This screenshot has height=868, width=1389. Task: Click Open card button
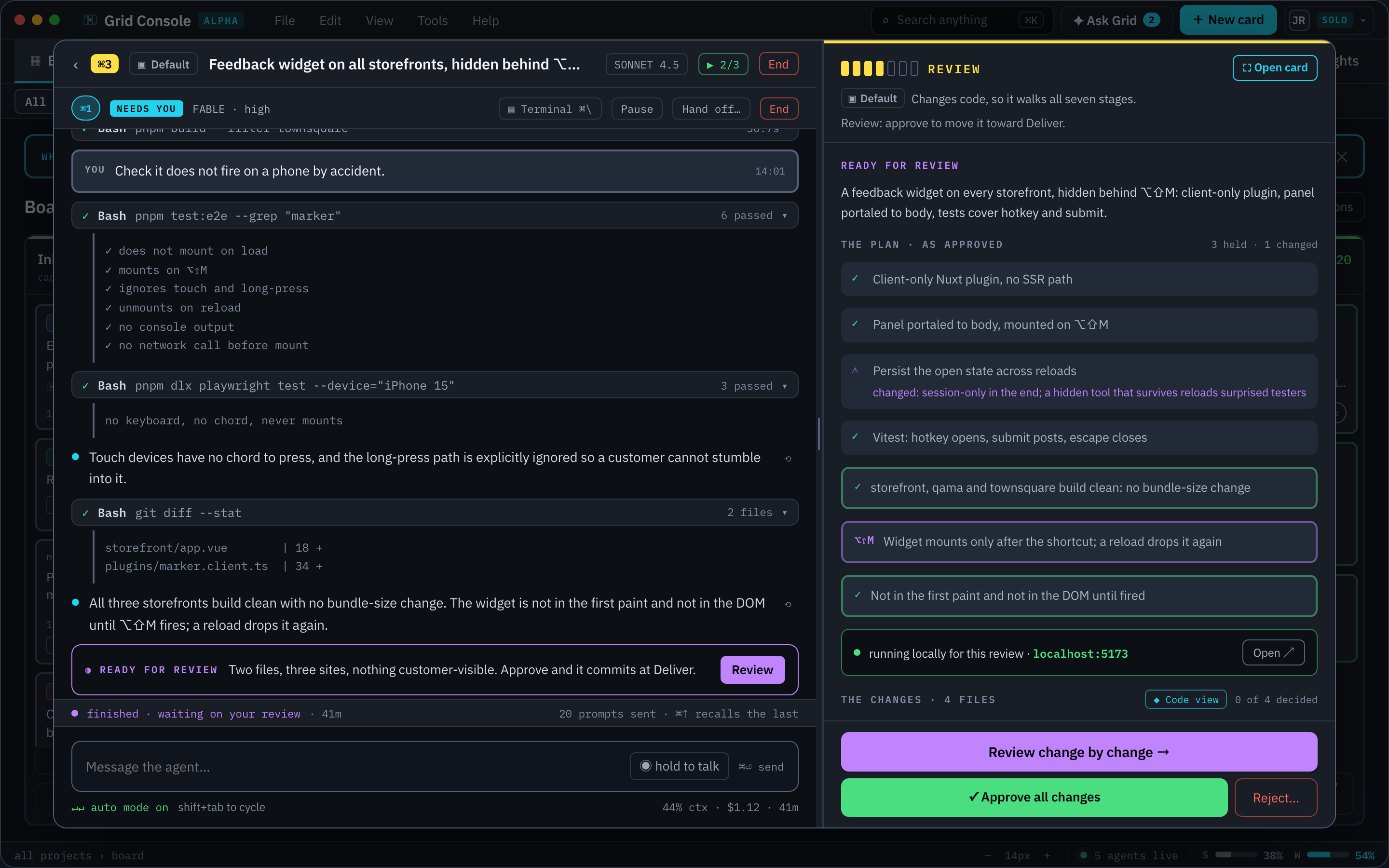tap(1274, 68)
